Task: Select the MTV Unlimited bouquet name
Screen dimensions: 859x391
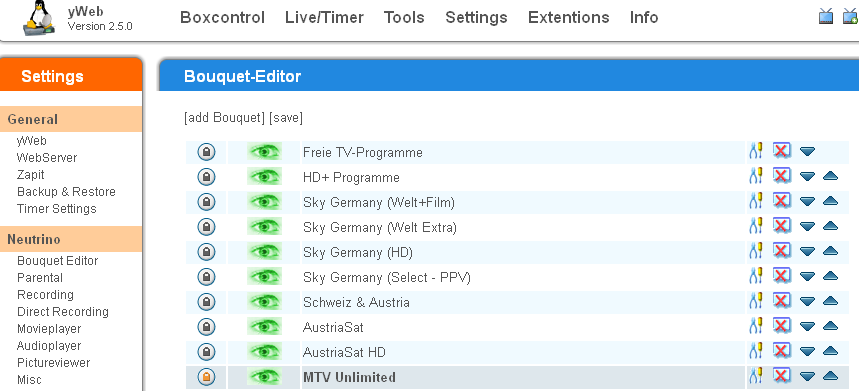Action: tap(349, 377)
